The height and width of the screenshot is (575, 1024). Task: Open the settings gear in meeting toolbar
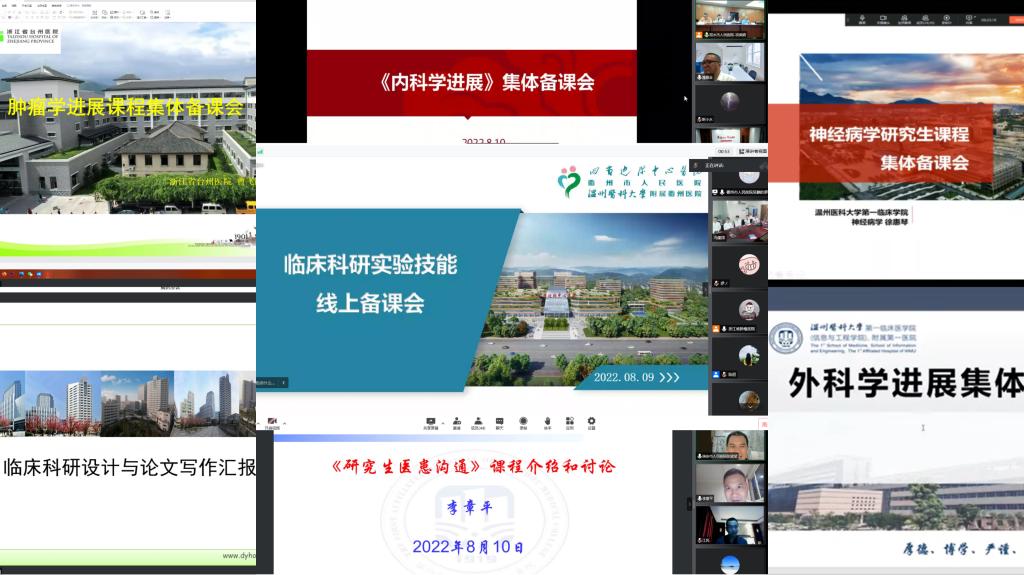click(591, 422)
